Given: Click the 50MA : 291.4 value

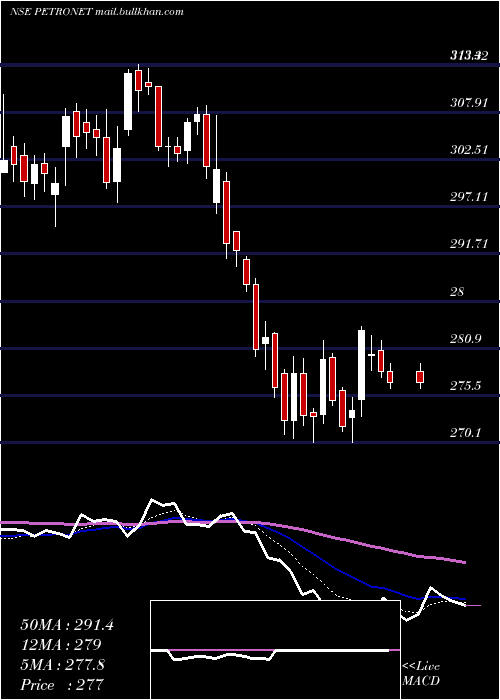Looking at the screenshot, I should click(x=67, y=625).
